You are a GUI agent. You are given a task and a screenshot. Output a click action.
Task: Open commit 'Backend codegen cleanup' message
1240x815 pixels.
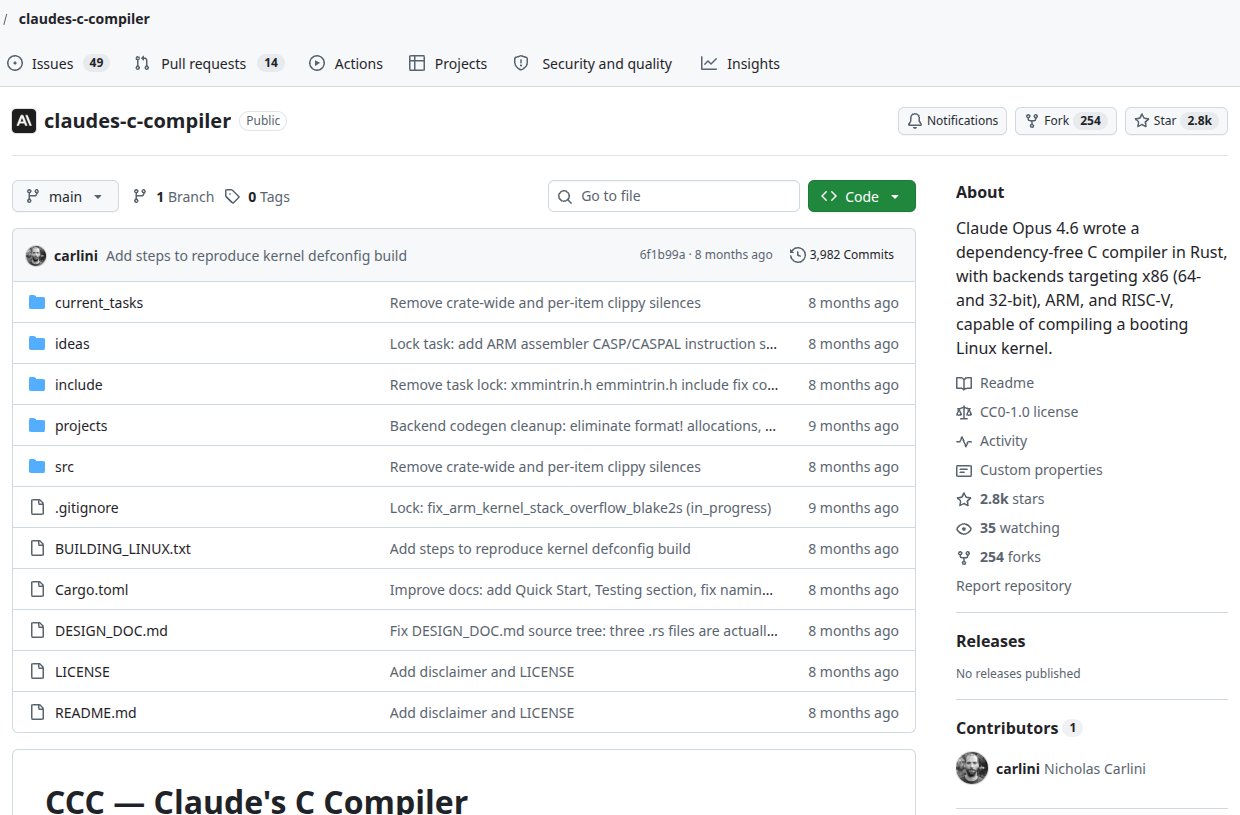(583, 425)
